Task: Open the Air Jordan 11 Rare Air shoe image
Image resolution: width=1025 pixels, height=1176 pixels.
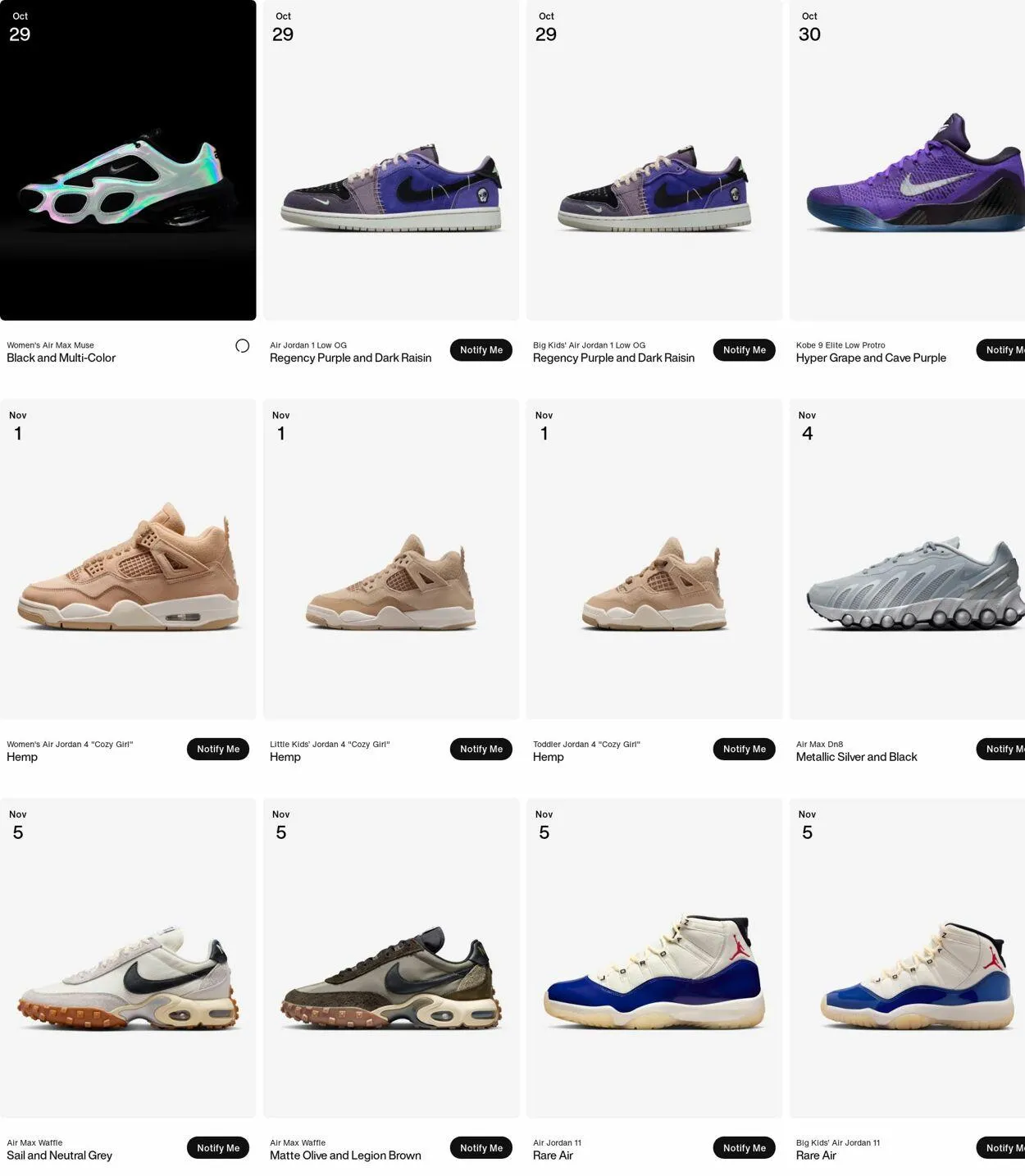Action: tap(654, 958)
